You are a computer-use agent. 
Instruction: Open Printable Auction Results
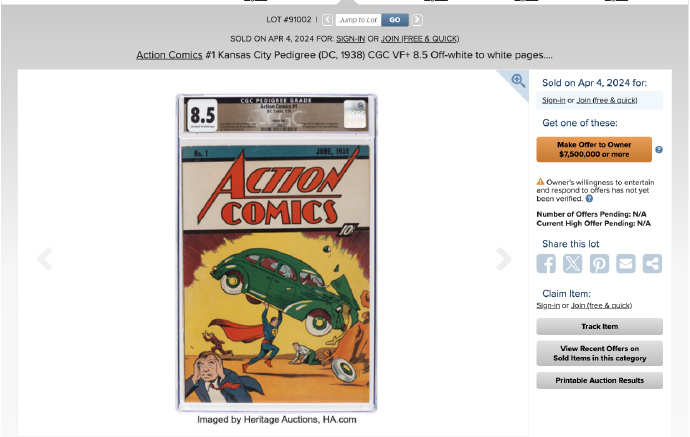599,381
